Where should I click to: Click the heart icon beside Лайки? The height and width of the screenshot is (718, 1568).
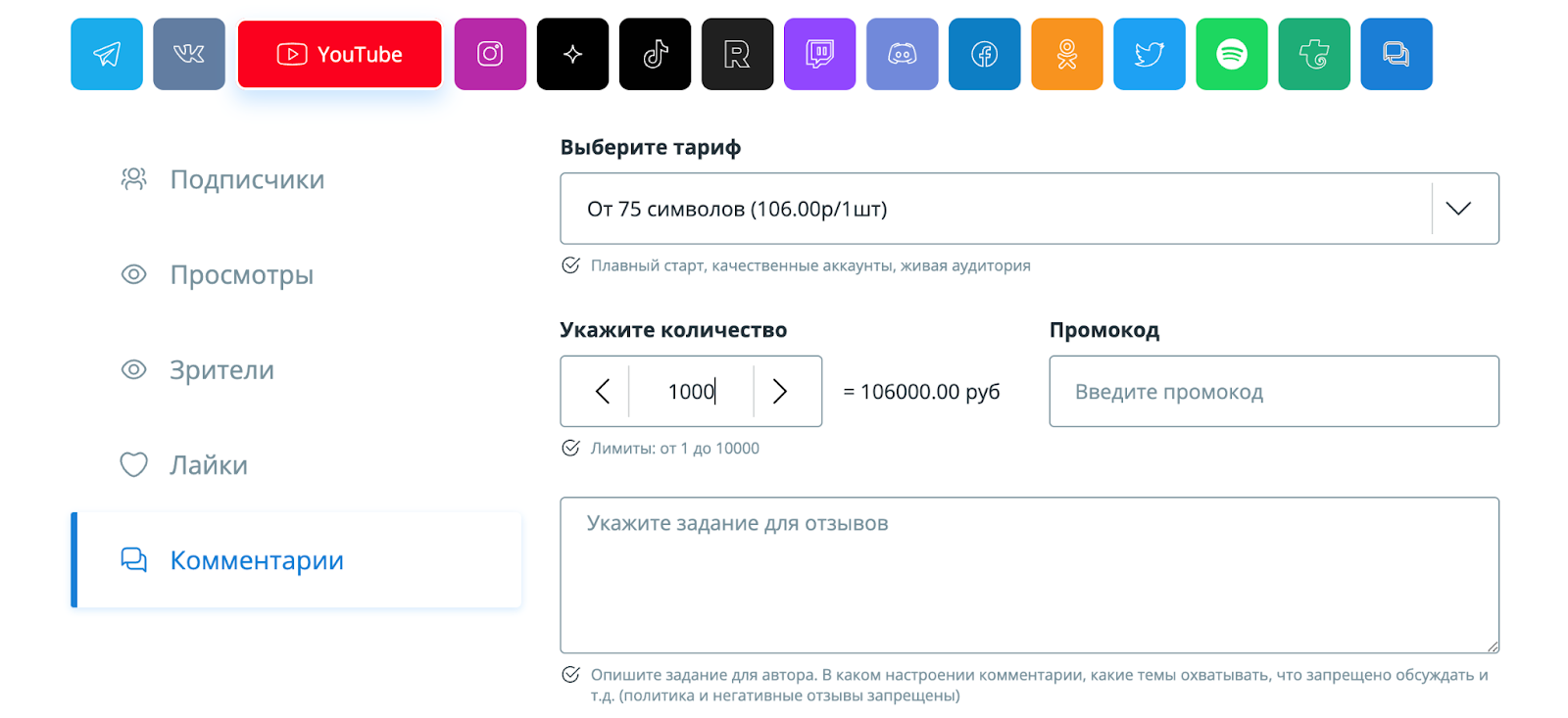tap(133, 464)
